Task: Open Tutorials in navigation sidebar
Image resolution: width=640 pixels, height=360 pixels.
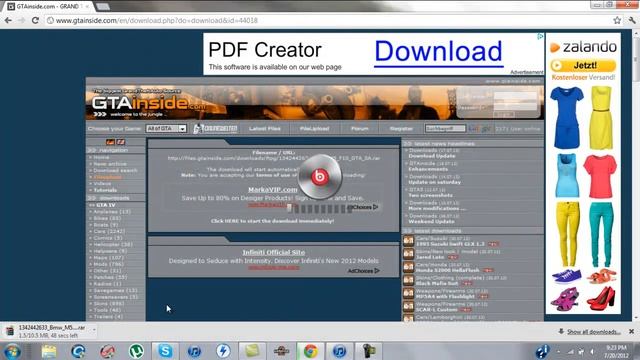Action: (x=105, y=190)
